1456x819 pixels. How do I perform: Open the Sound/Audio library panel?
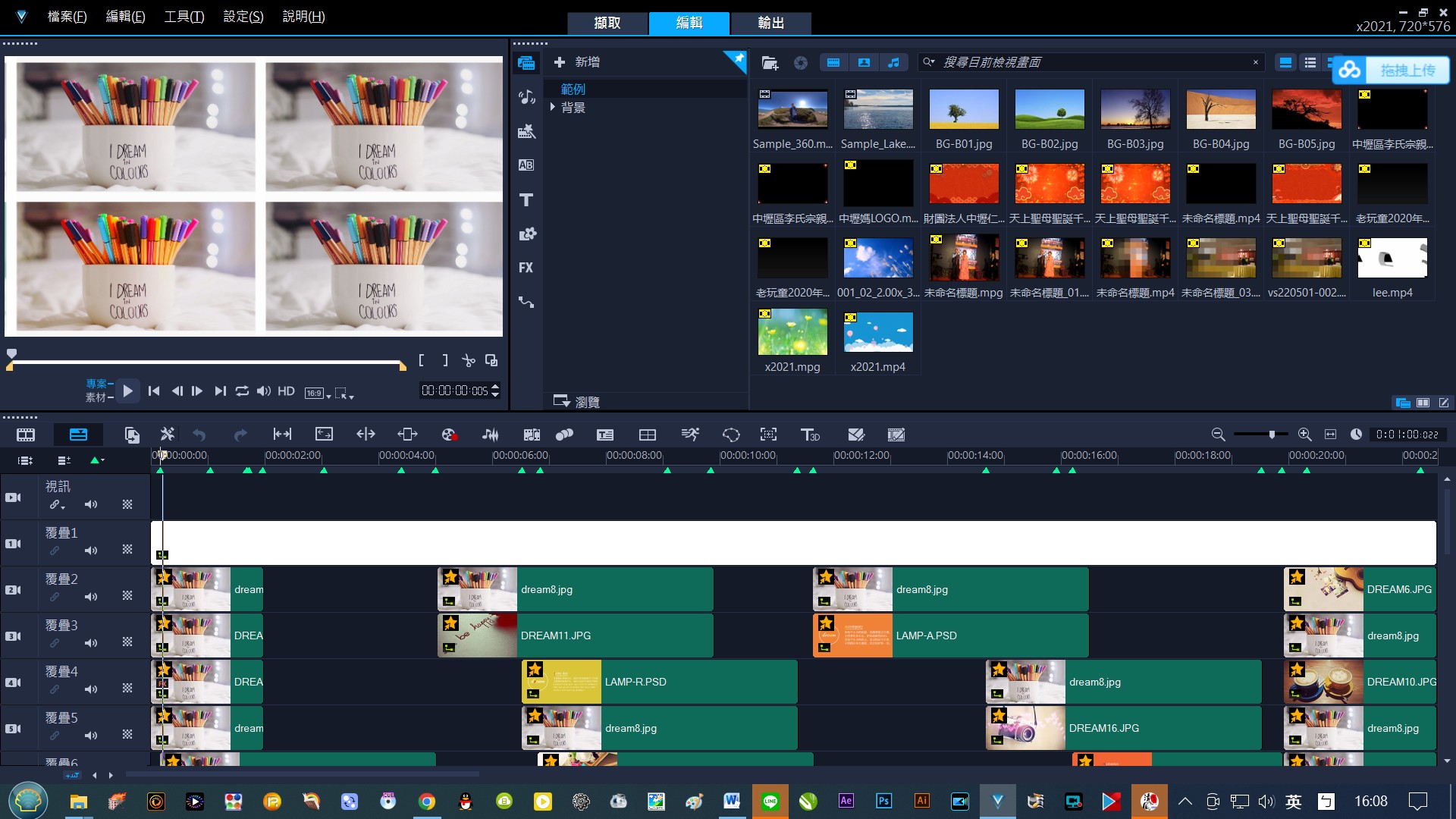coord(526,97)
